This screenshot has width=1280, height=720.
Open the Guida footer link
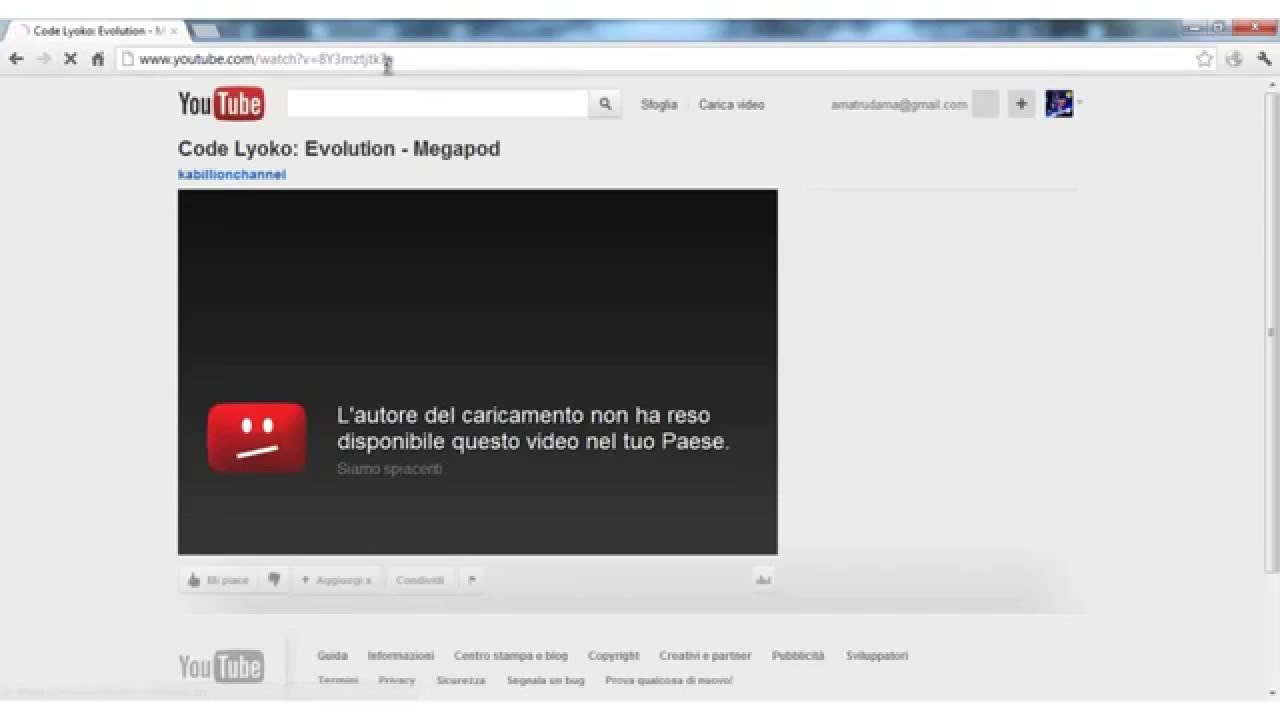point(332,656)
